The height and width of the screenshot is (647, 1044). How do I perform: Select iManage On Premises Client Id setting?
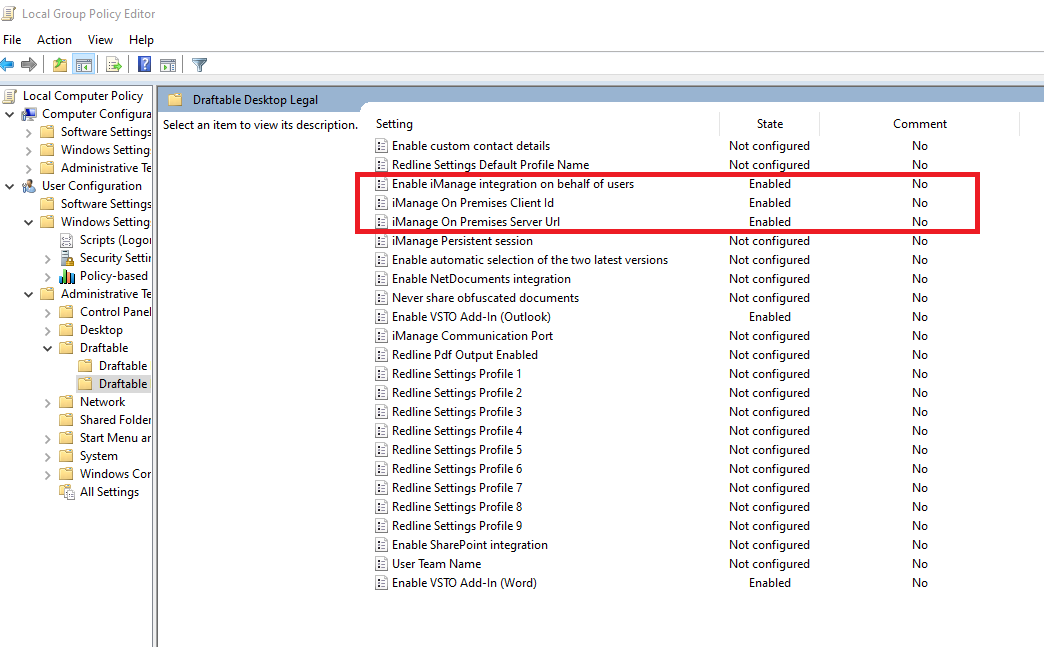point(473,203)
